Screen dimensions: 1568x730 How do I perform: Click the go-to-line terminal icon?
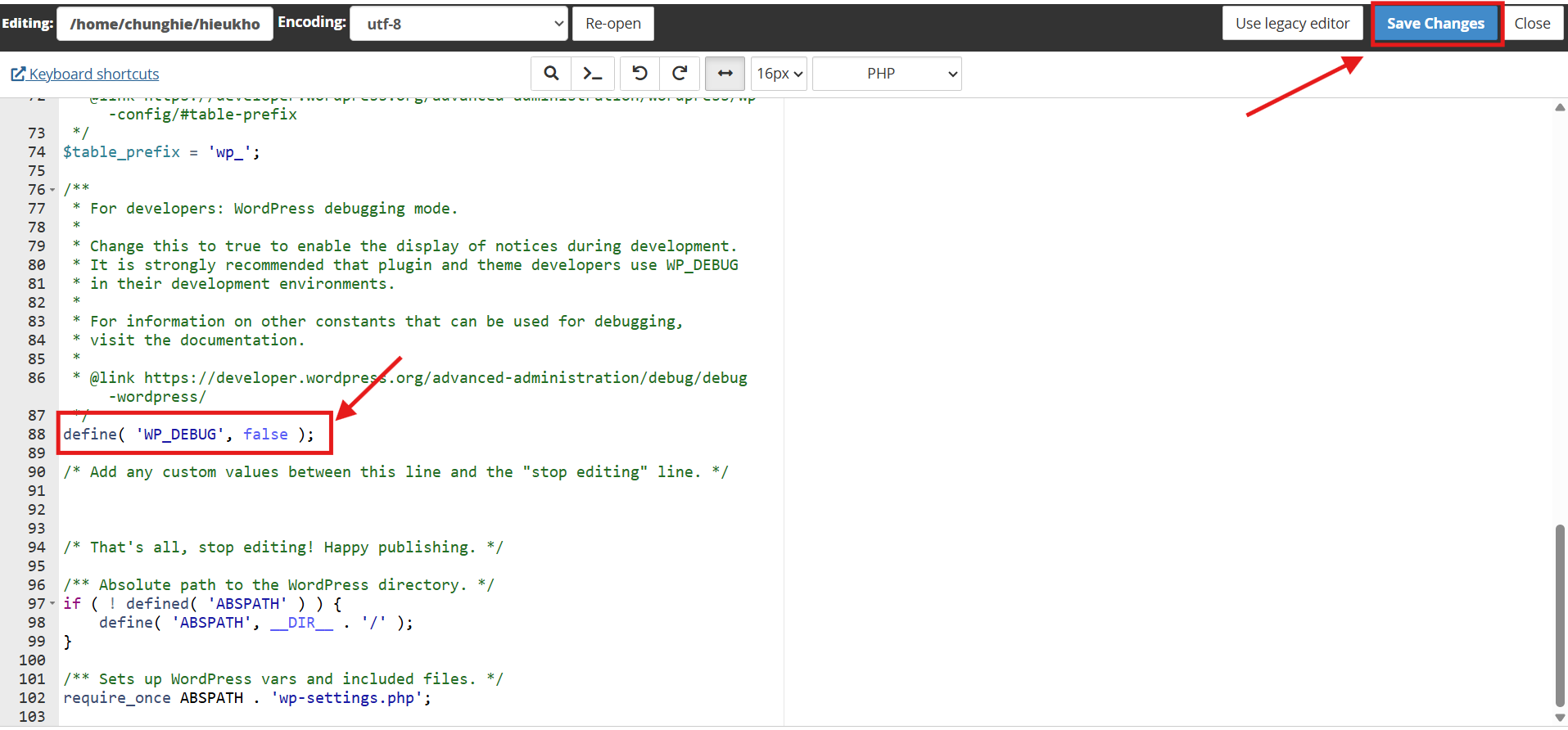click(x=592, y=74)
